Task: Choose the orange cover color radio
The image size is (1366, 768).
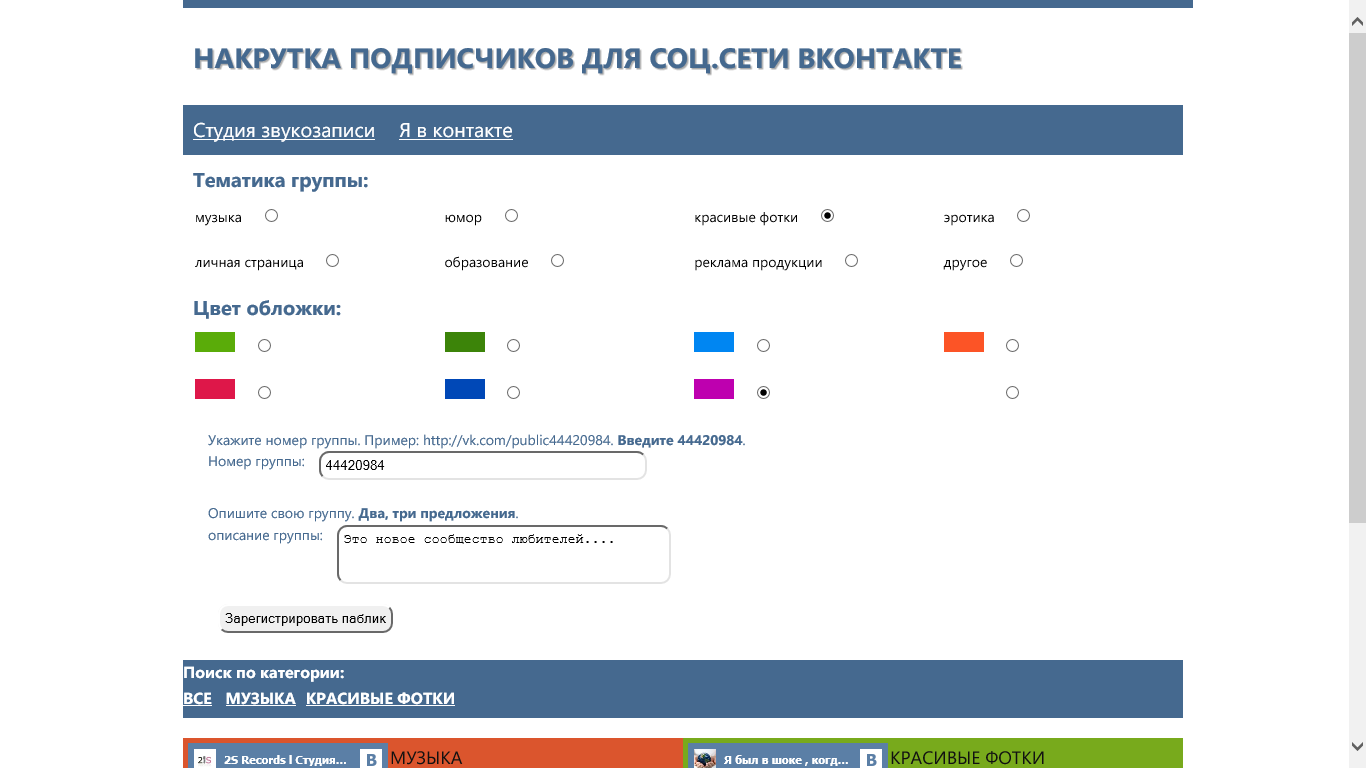Action: 1012,346
